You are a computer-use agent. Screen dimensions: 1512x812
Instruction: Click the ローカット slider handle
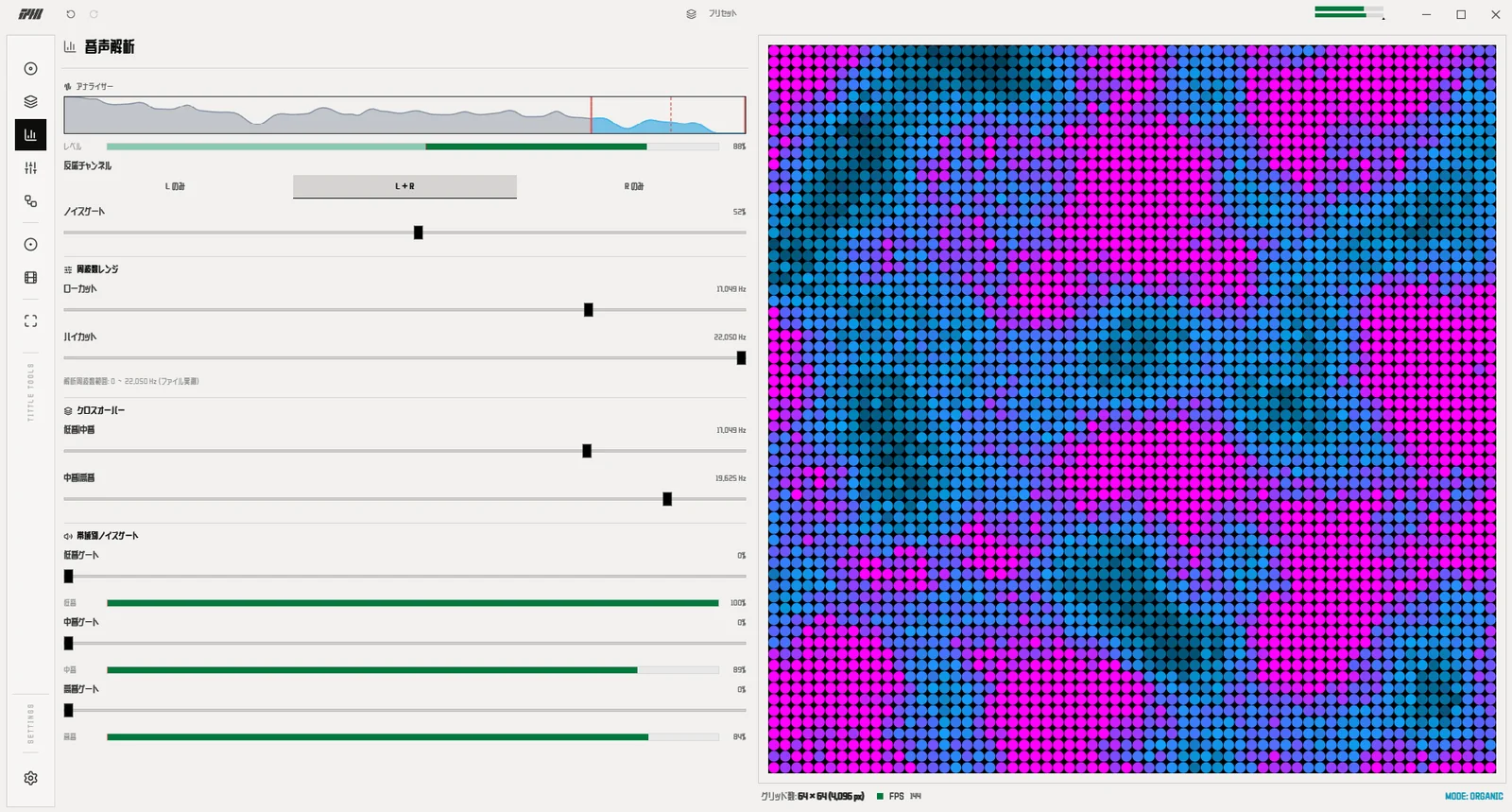click(x=589, y=310)
